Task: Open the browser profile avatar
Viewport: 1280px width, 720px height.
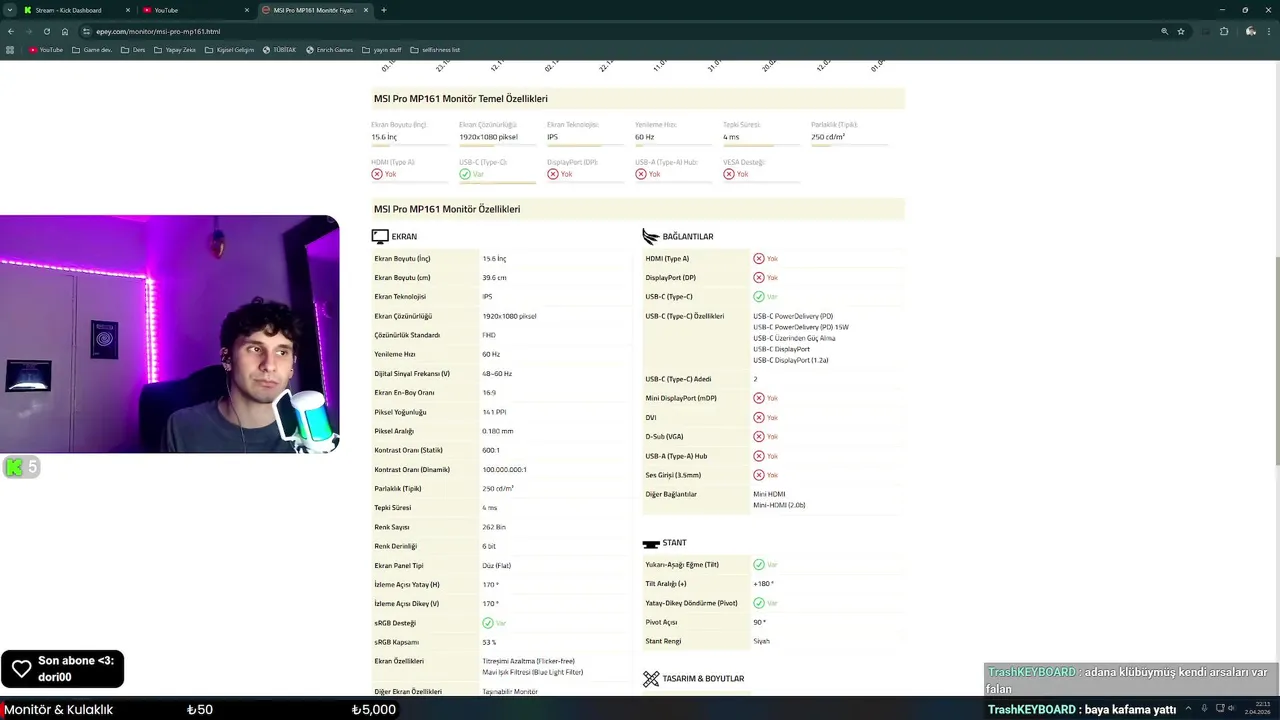Action: coord(1251,31)
